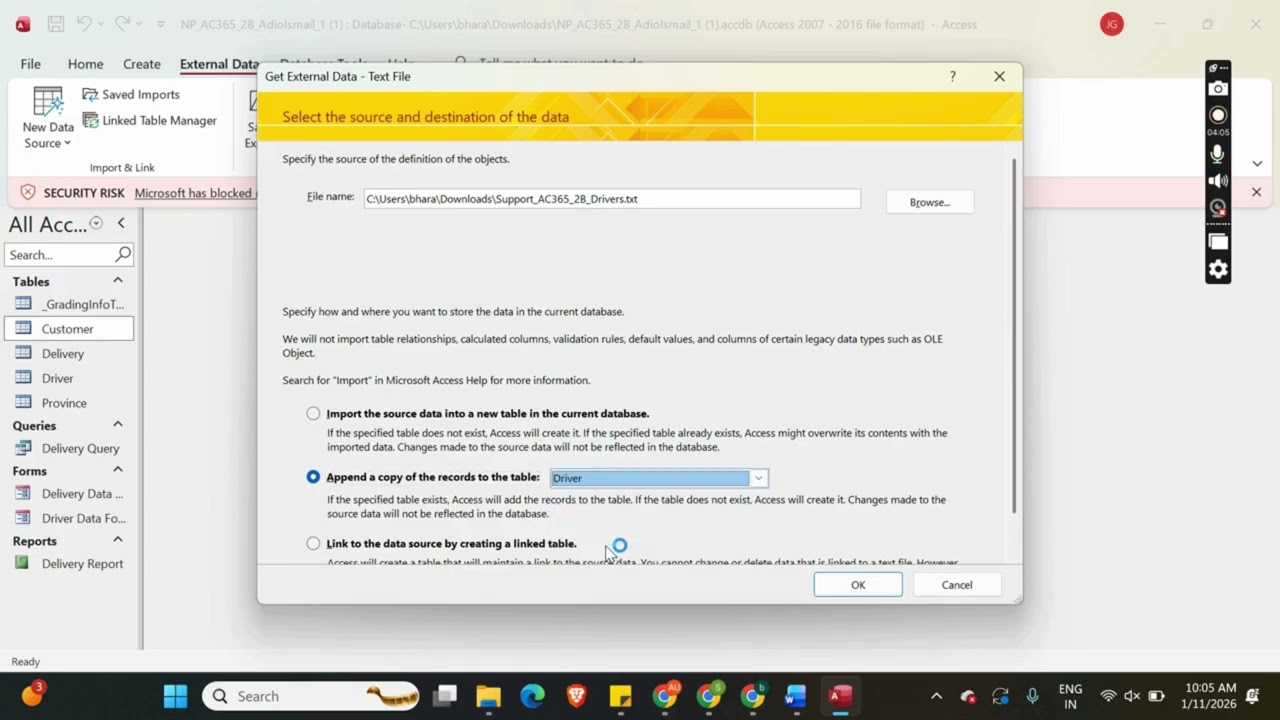Image resolution: width=1280 pixels, height=720 pixels.
Task: Close the Get External Data dialog
Action: pos(999,76)
